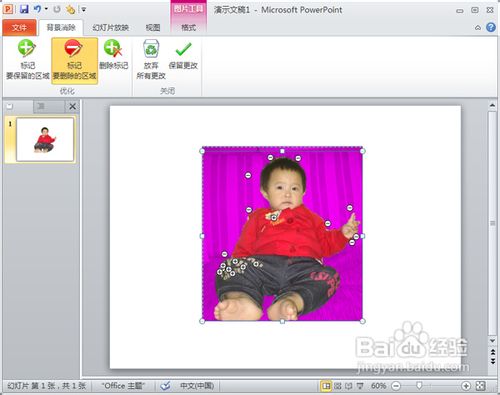Choose the 删除标记 tool
Viewport: 500px width, 395px height.
(x=114, y=55)
